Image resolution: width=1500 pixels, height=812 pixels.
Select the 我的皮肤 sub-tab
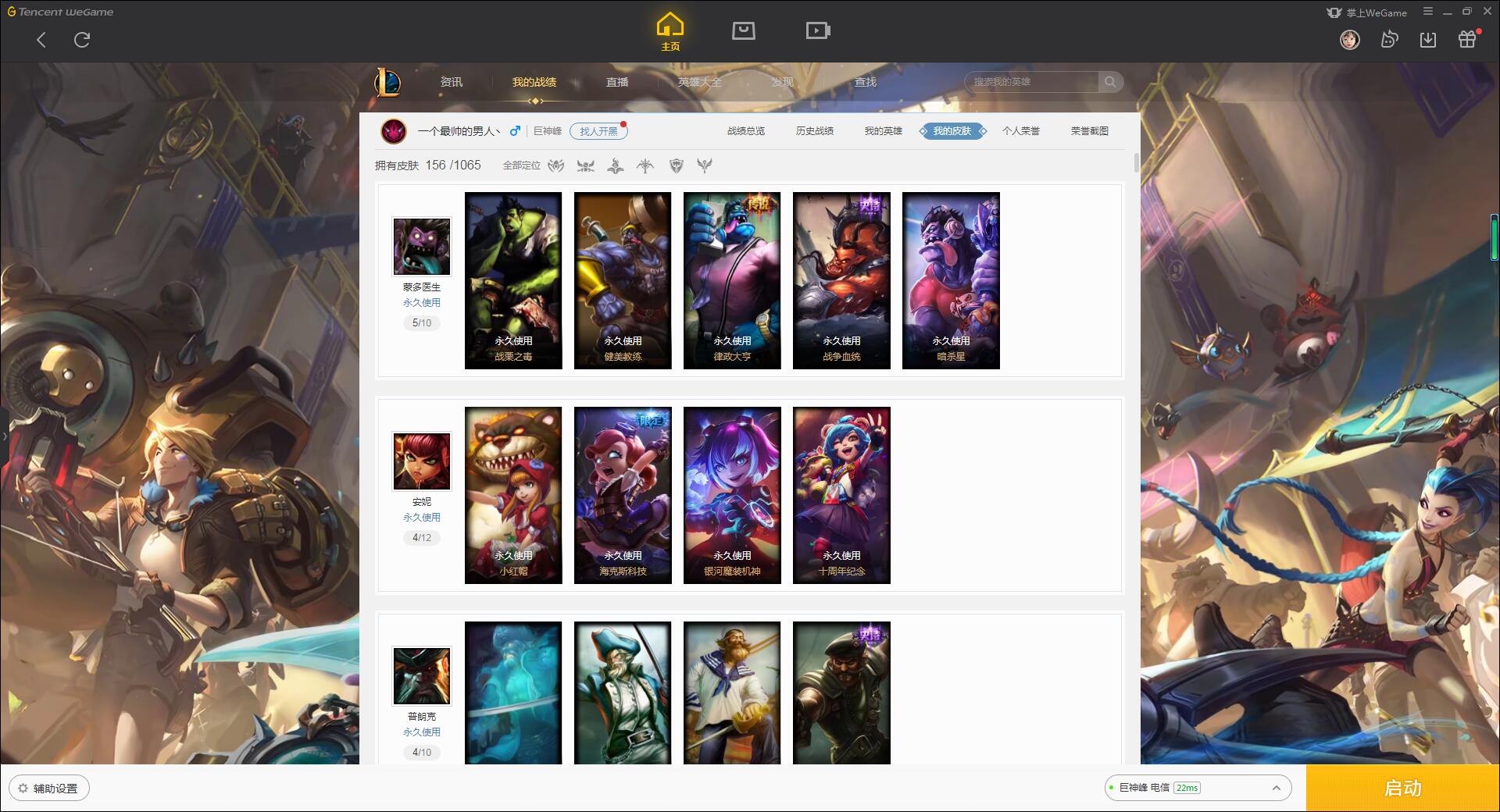click(952, 131)
